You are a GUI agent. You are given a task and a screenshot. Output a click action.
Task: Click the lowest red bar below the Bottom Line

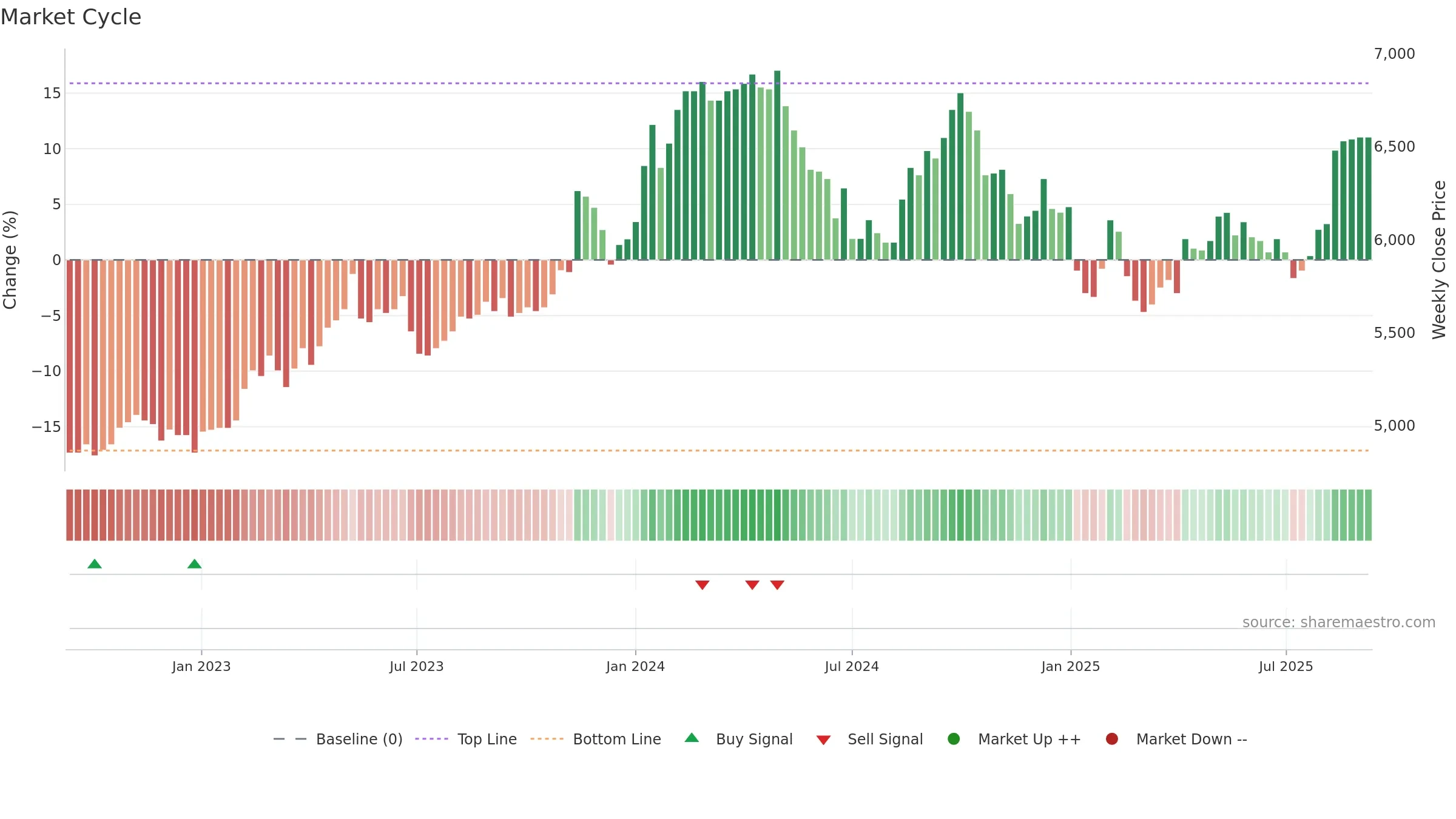coord(95,358)
